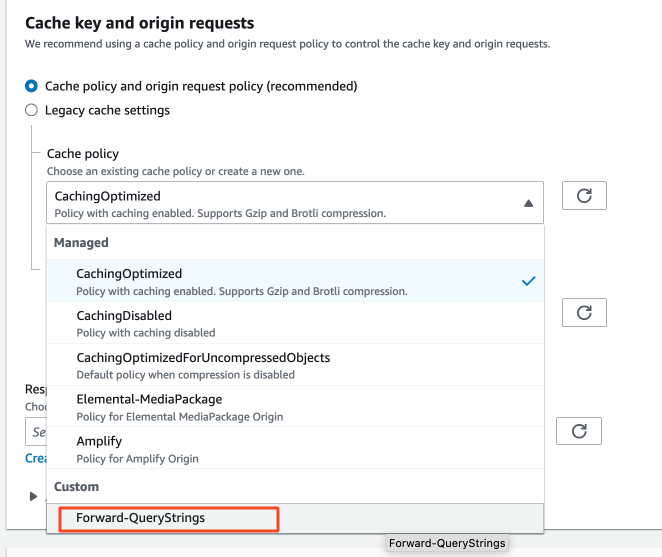Screen dimensions: 662x557
Task: Click the Custom group header
Action: tap(77, 487)
